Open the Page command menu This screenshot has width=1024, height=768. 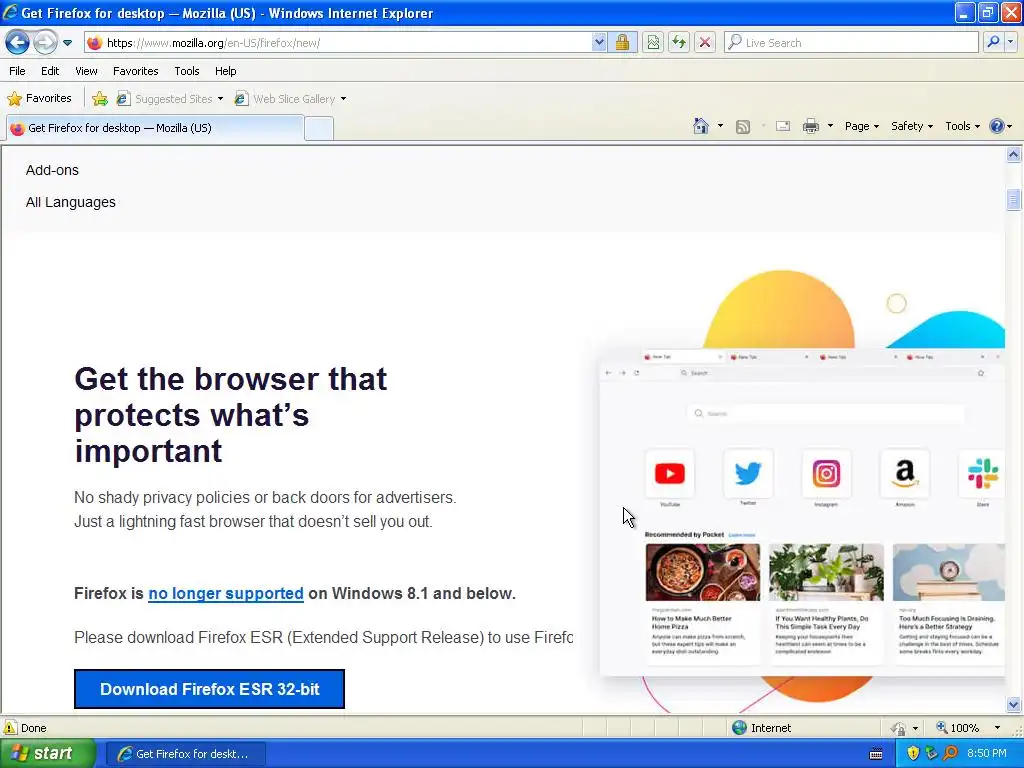tap(862, 126)
